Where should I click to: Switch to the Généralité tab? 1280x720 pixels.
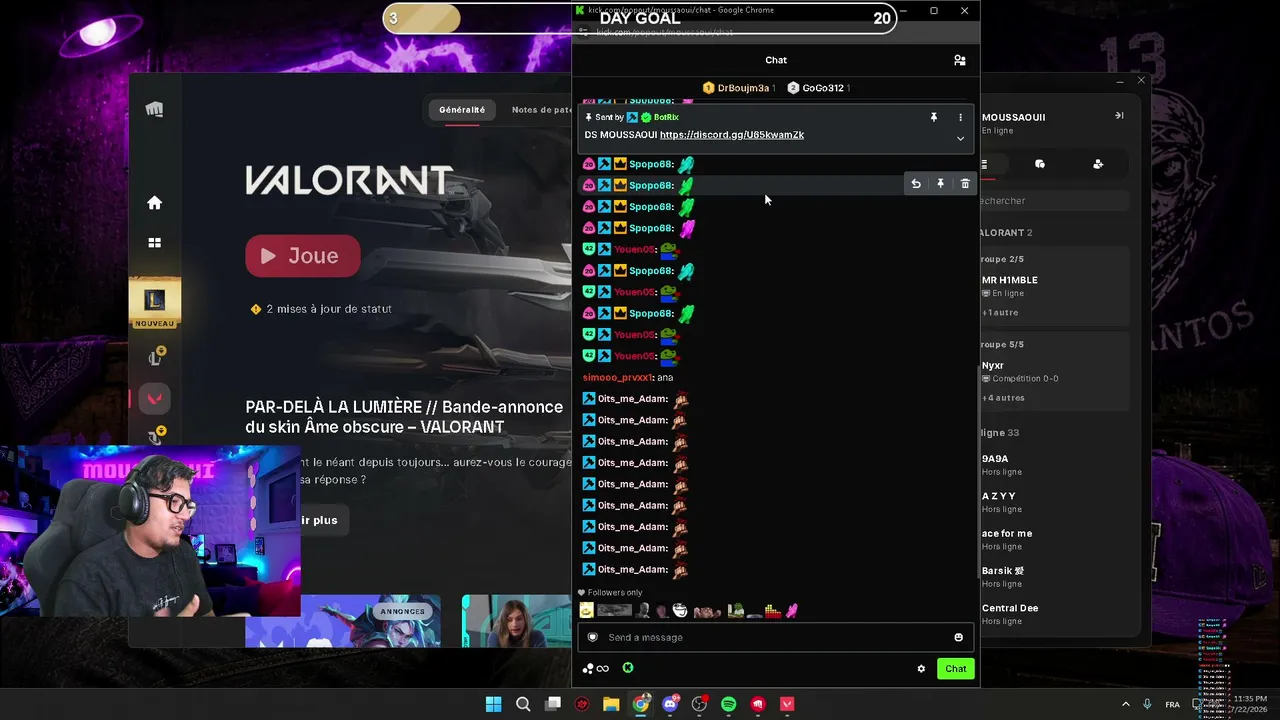[462, 110]
